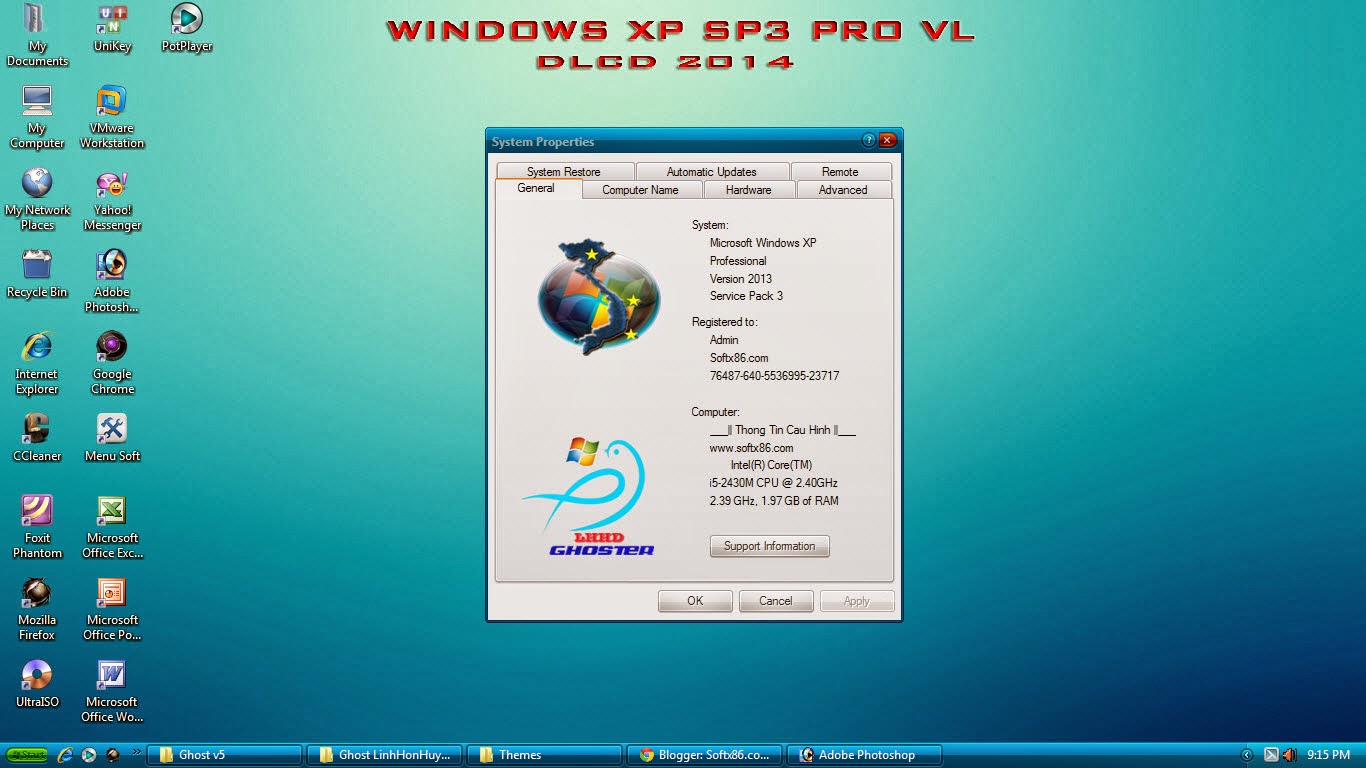Click the System Properties help question-mark button
1366x768 pixels.
[x=869, y=141]
